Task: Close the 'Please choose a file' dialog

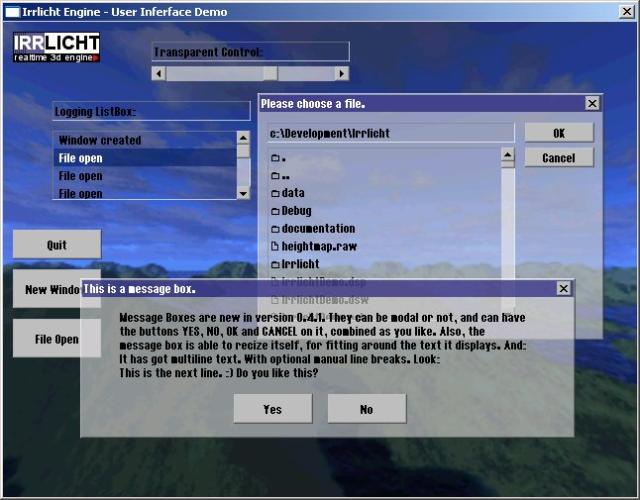Action: pos(592,103)
